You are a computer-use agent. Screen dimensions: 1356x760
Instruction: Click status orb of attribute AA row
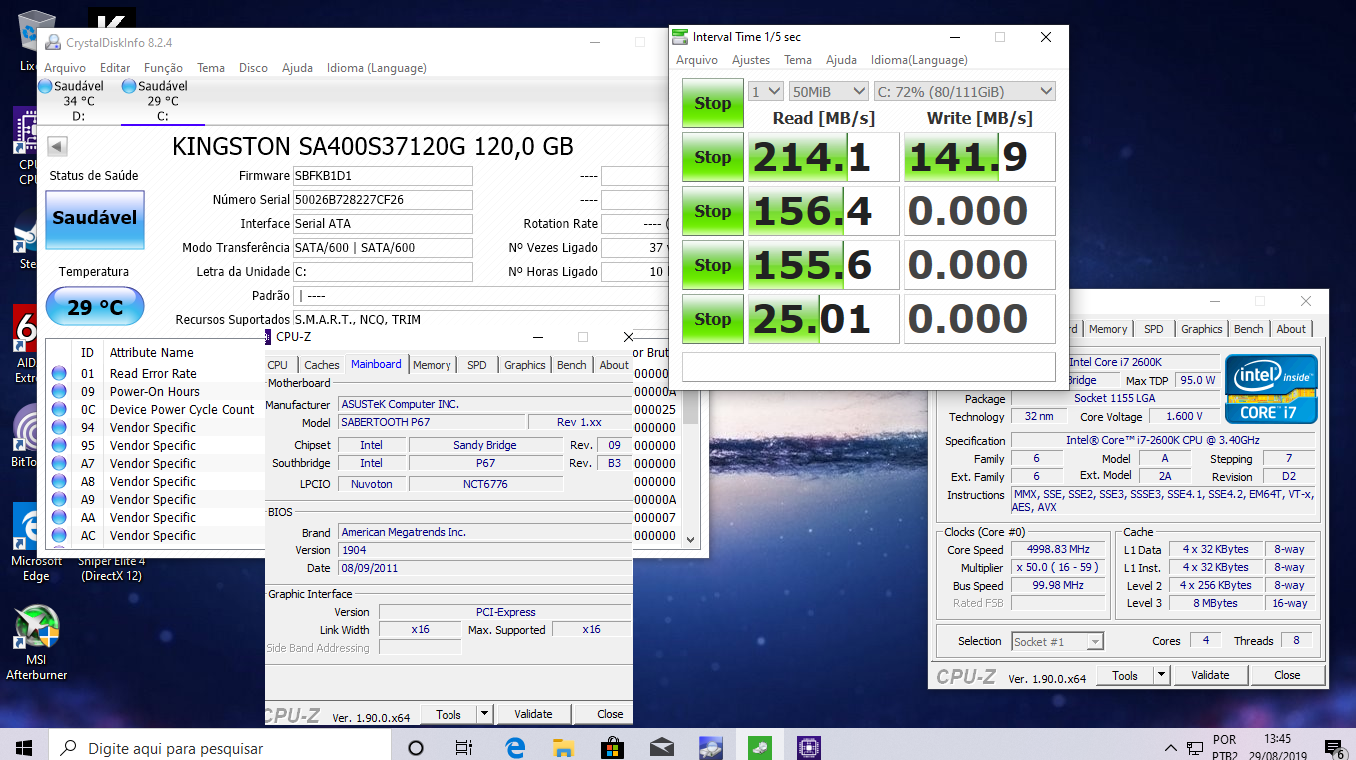tap(59, 518)
